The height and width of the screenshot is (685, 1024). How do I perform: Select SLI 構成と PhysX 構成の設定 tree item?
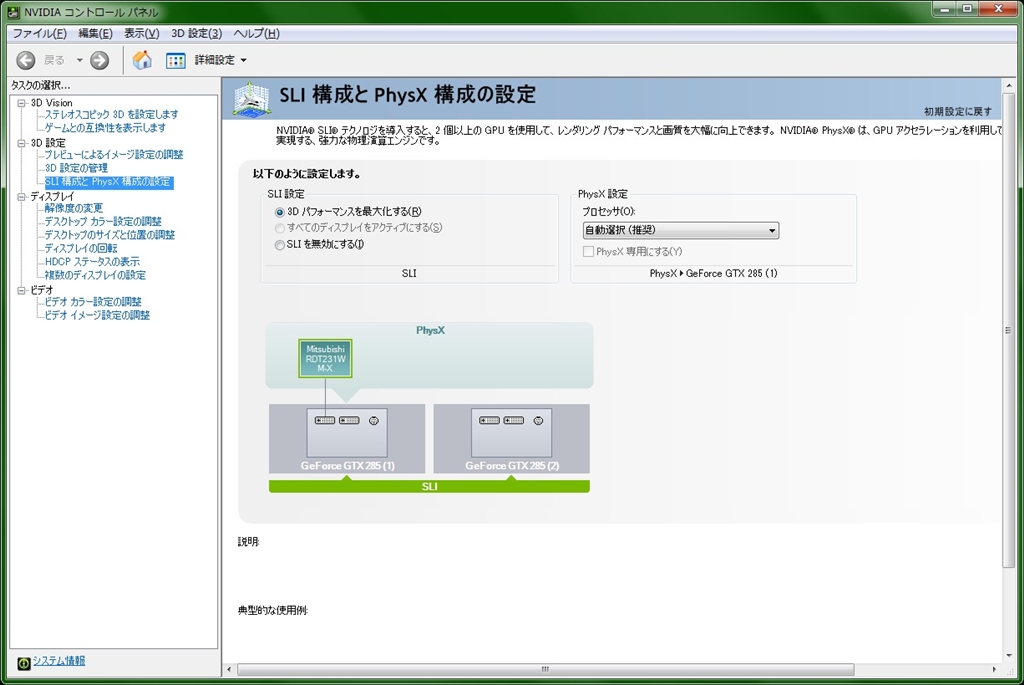[x=108, y=182]
